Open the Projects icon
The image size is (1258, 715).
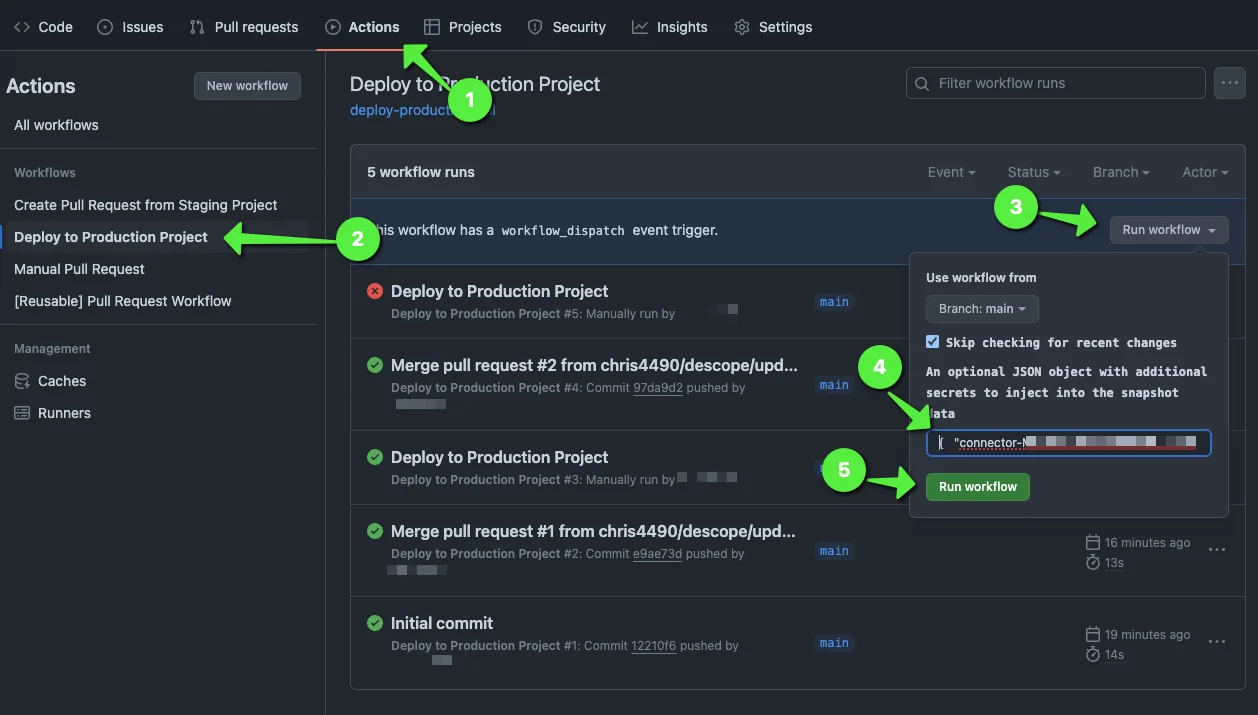(x=432, y=27)
